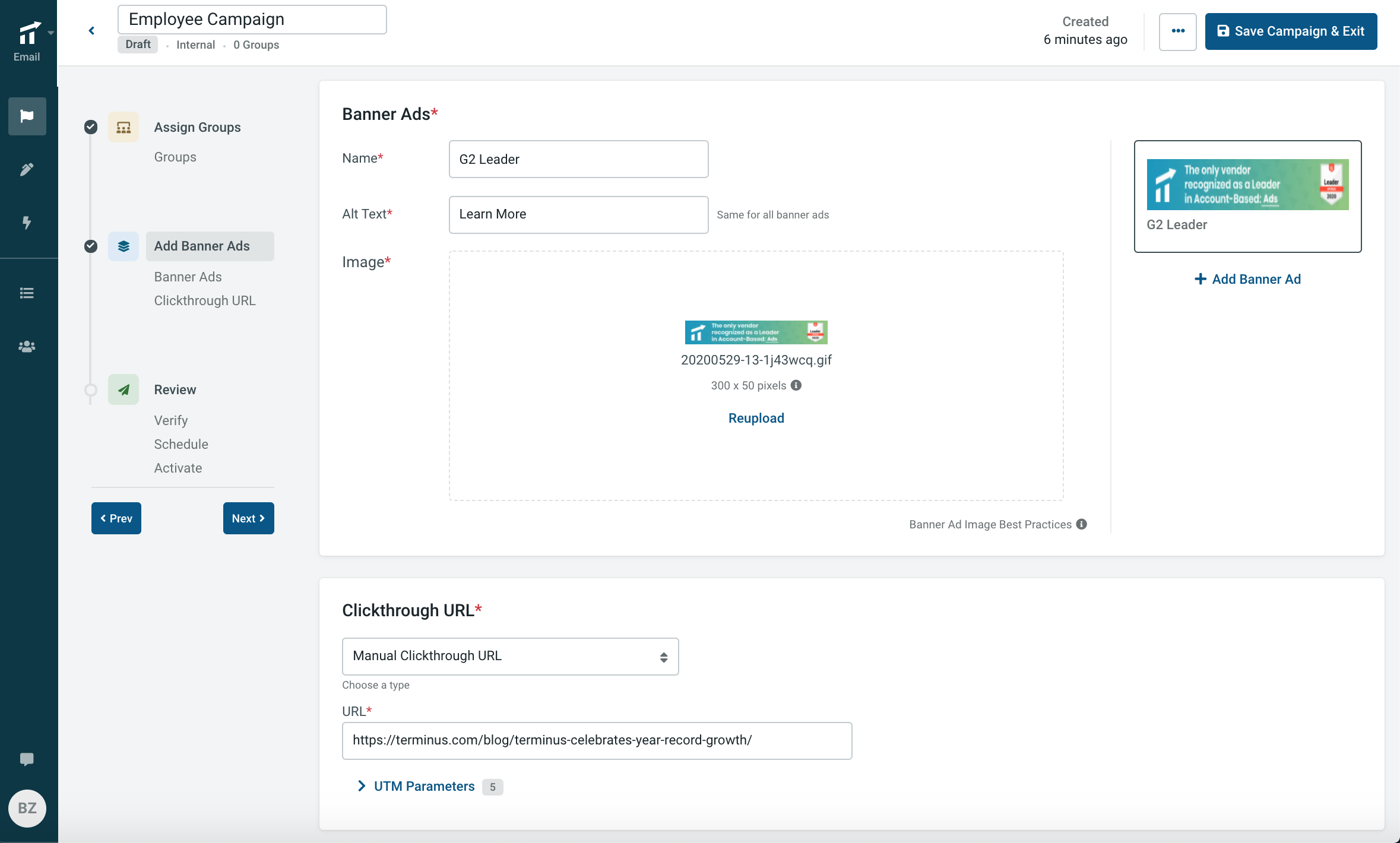Click the UTM Parameters count badge 5
Viewport: 1400px width, 843px height.
click(493, 787)
